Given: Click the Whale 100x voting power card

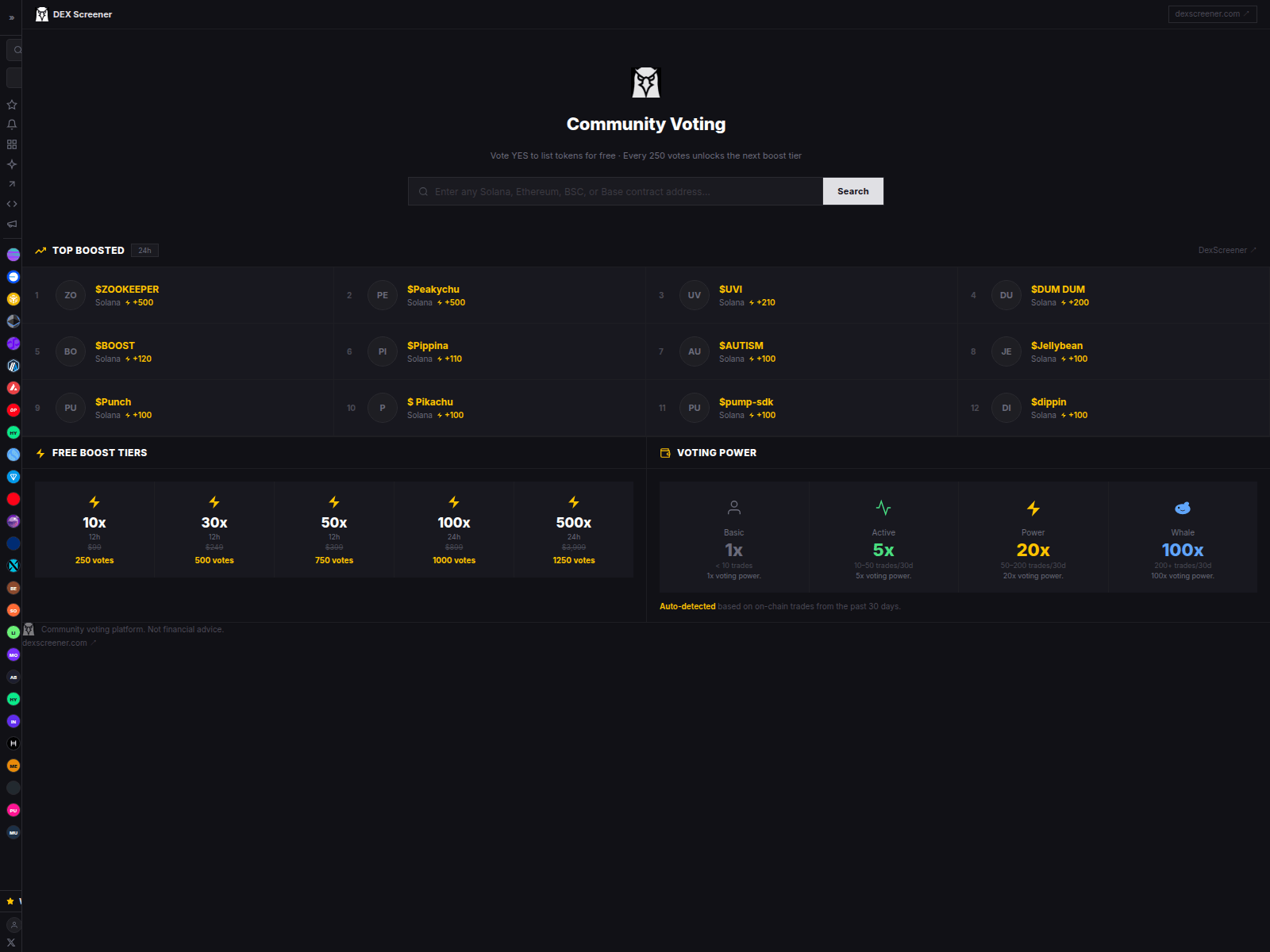Looking at the screenshot, I should click(x=1183, y=537).
